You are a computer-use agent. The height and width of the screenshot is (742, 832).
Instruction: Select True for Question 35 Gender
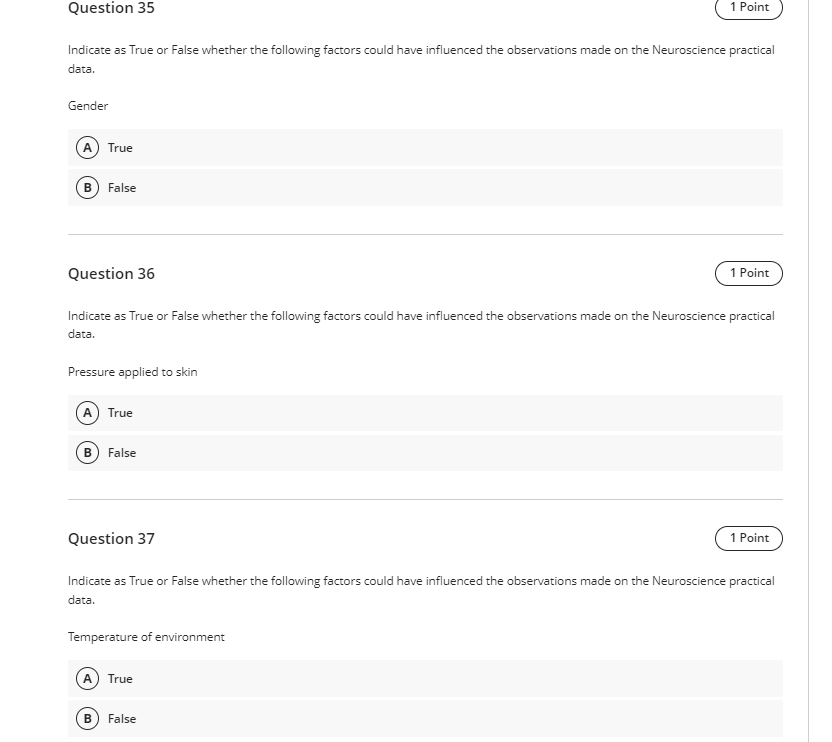pyautogui.click(x=425, y=148)
